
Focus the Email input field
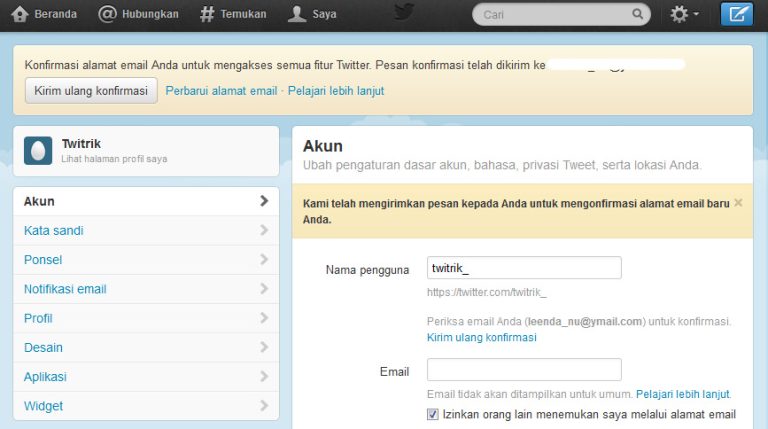pyautogui.click(x=524, y=370)
